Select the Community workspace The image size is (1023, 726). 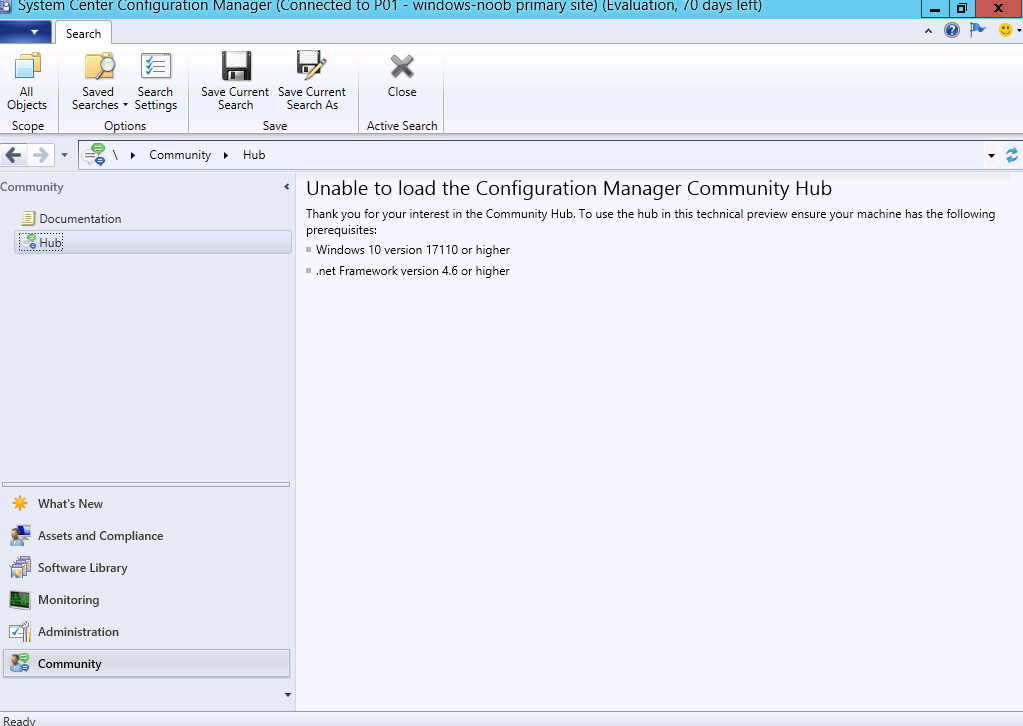(146, 663)
